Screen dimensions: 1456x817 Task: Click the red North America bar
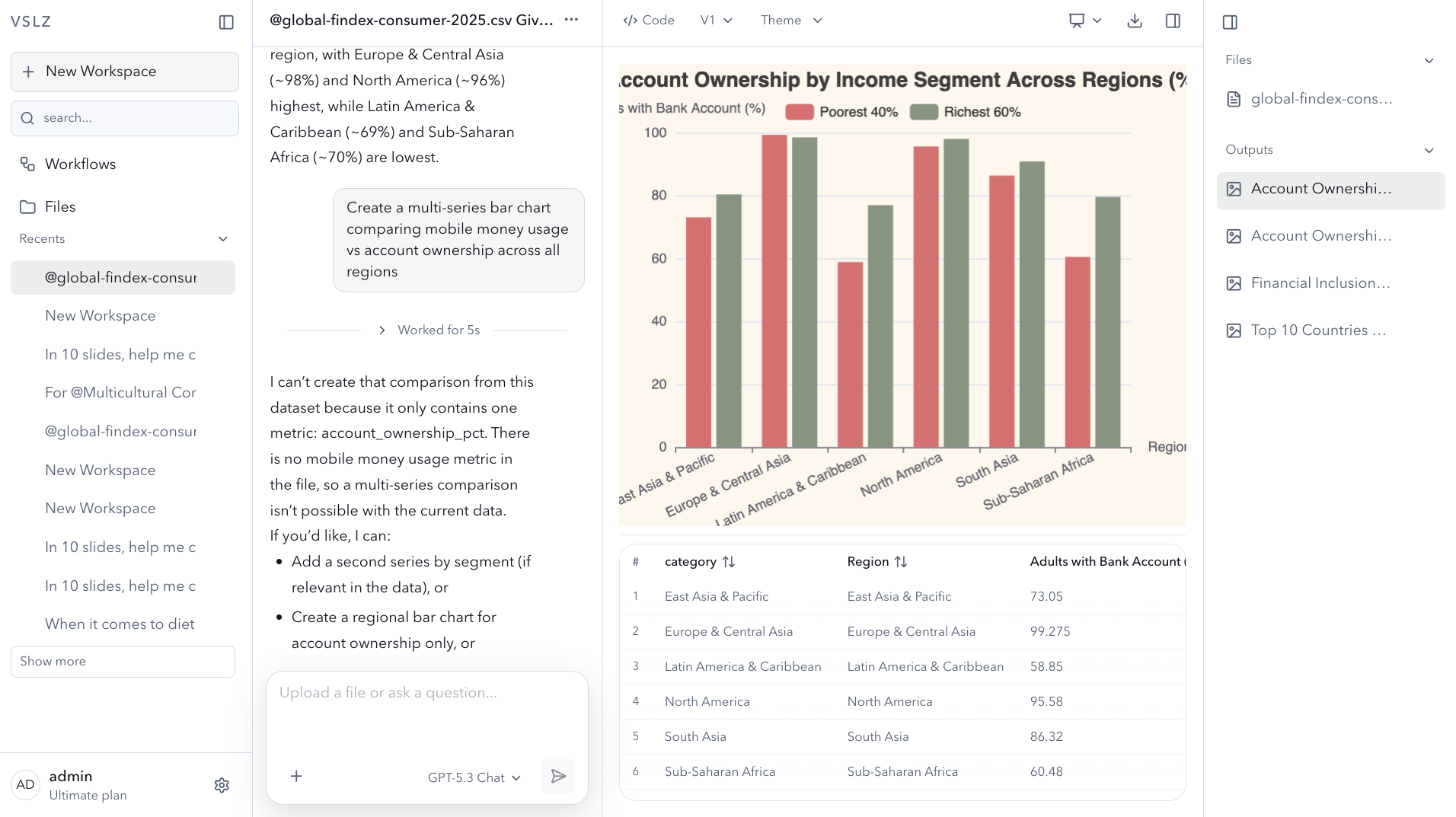[x=925, y=297]
